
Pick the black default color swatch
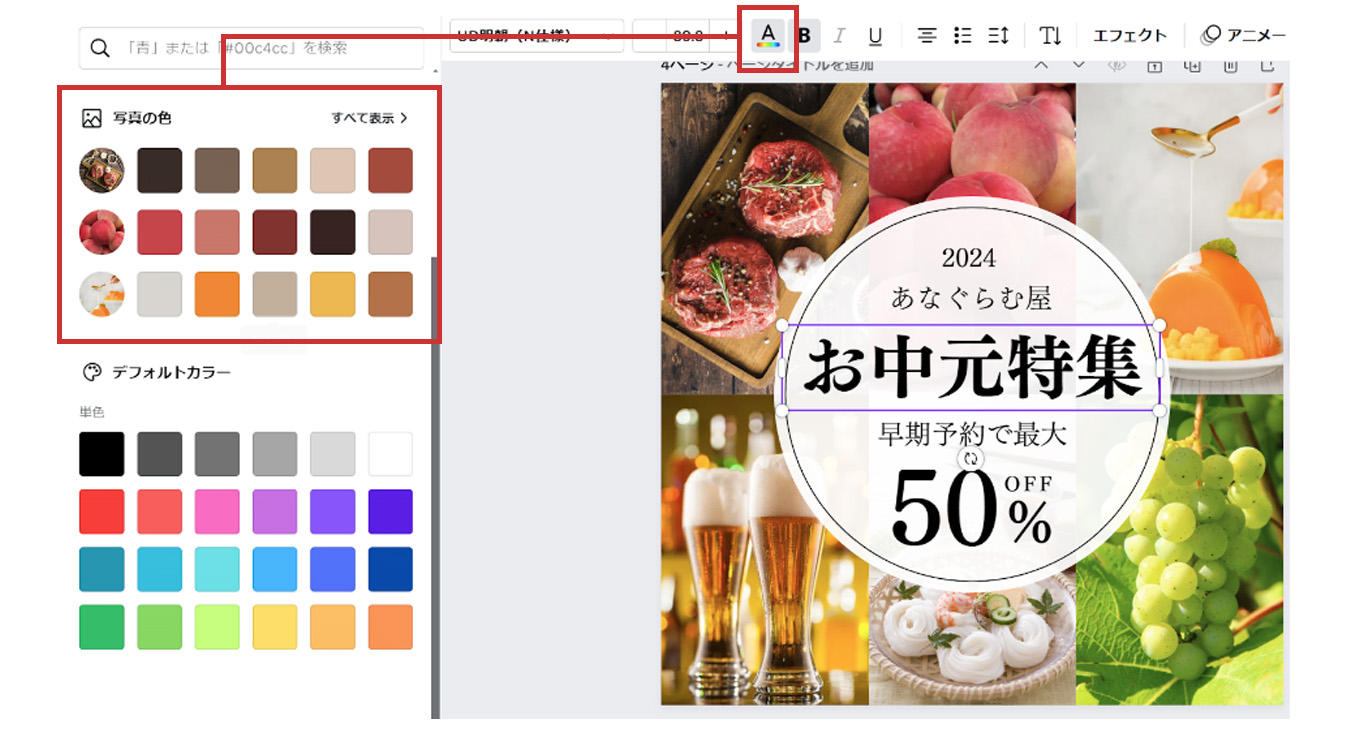pyautogui.click(x=102, y=454)
